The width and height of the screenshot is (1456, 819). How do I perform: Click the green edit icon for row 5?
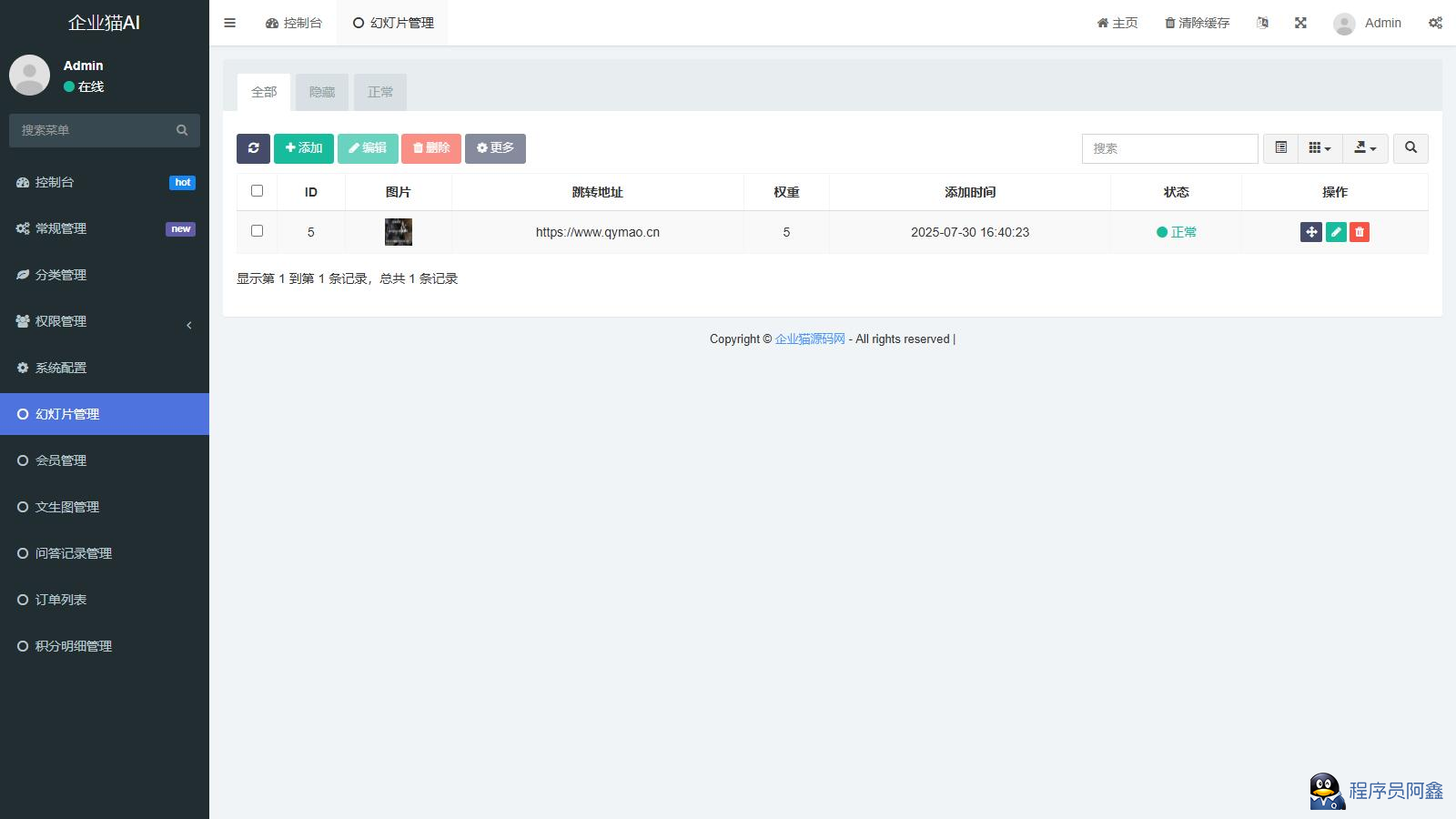coord(1336,232)
